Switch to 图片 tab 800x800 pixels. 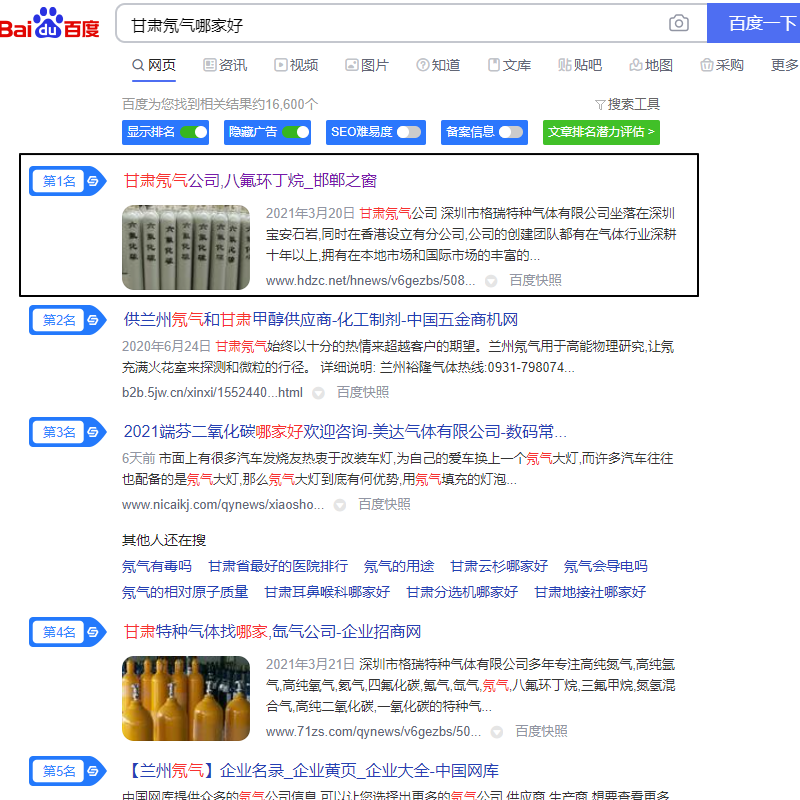click(367, 65)
